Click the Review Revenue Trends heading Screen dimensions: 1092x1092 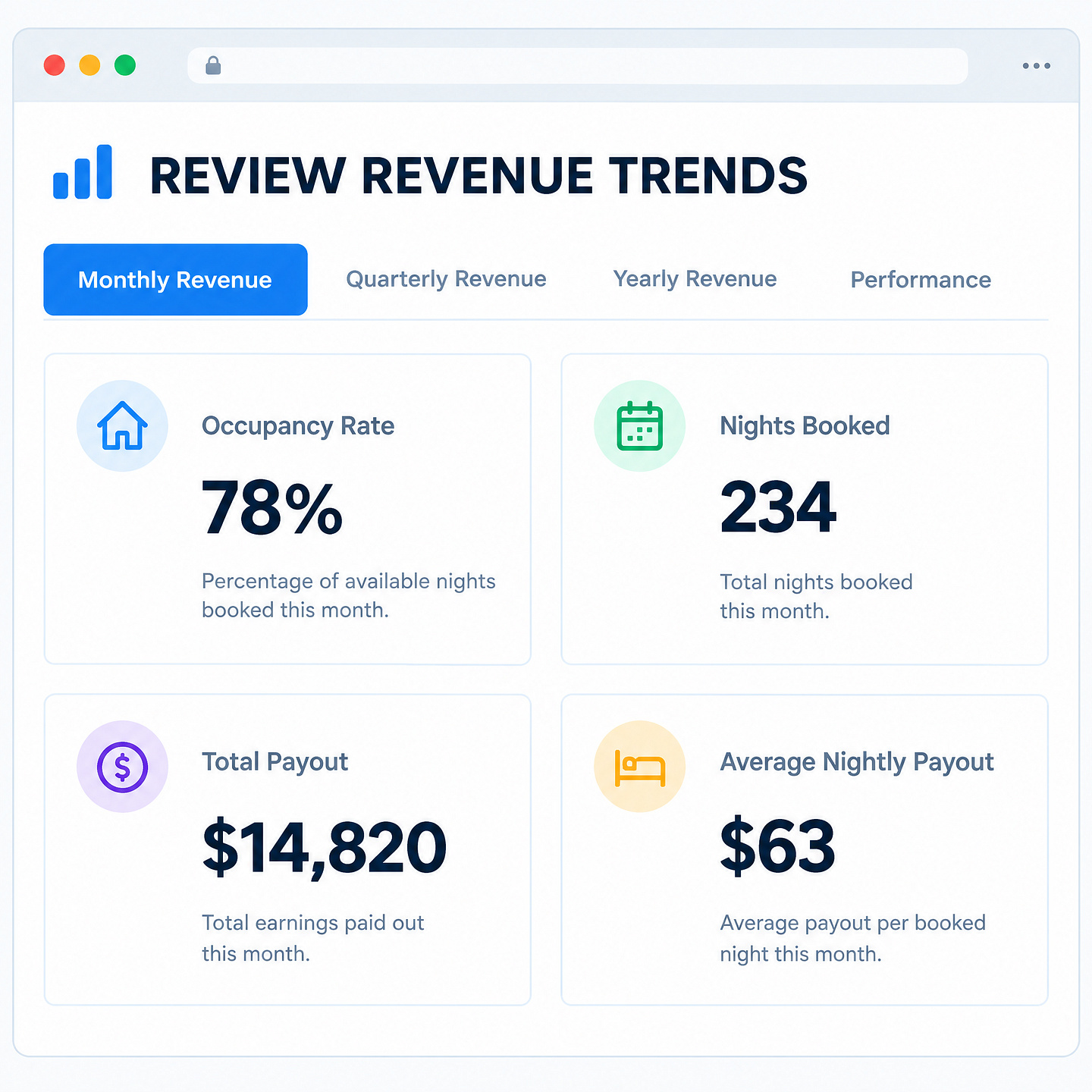(x=479, y=176)
